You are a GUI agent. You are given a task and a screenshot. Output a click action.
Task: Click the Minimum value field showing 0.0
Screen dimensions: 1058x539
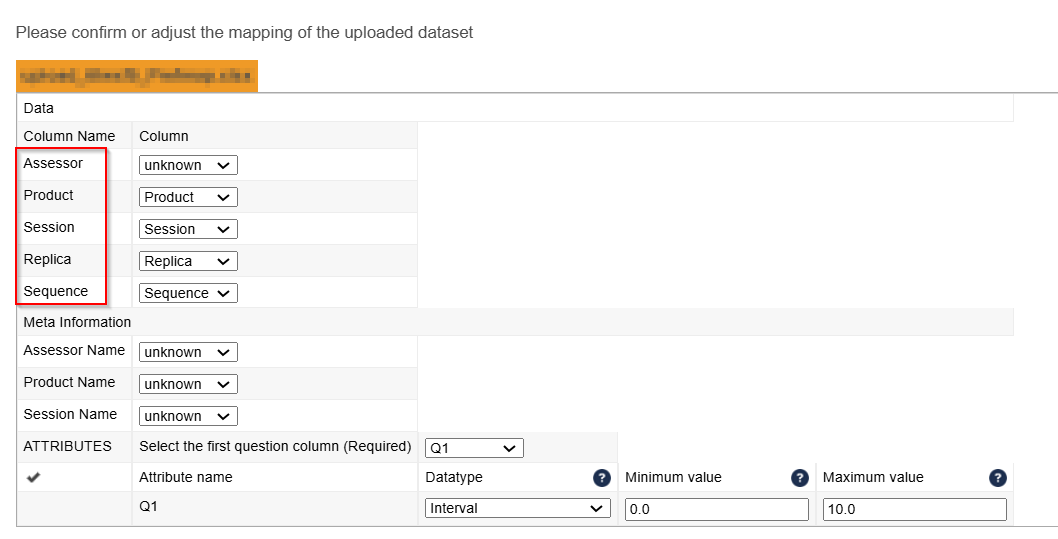(x=716, y=509)
